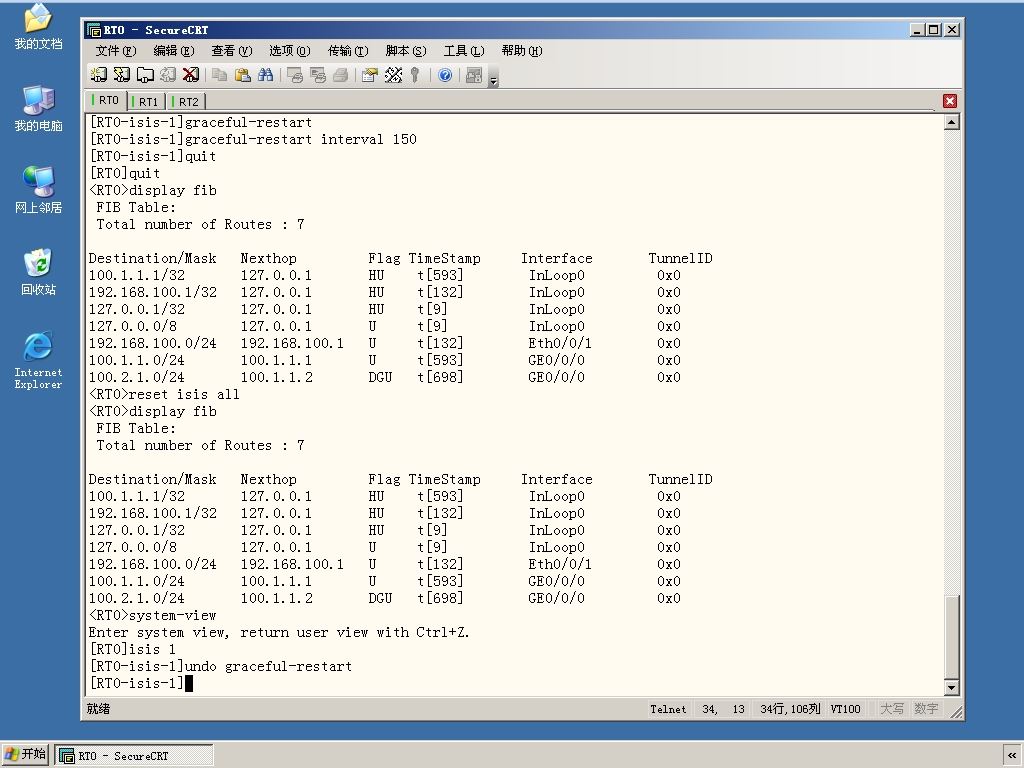The image size is (1024, 768).
Task: Switch to the RT1 session tab
Action: pyautogui.click(x=146, y=102)
